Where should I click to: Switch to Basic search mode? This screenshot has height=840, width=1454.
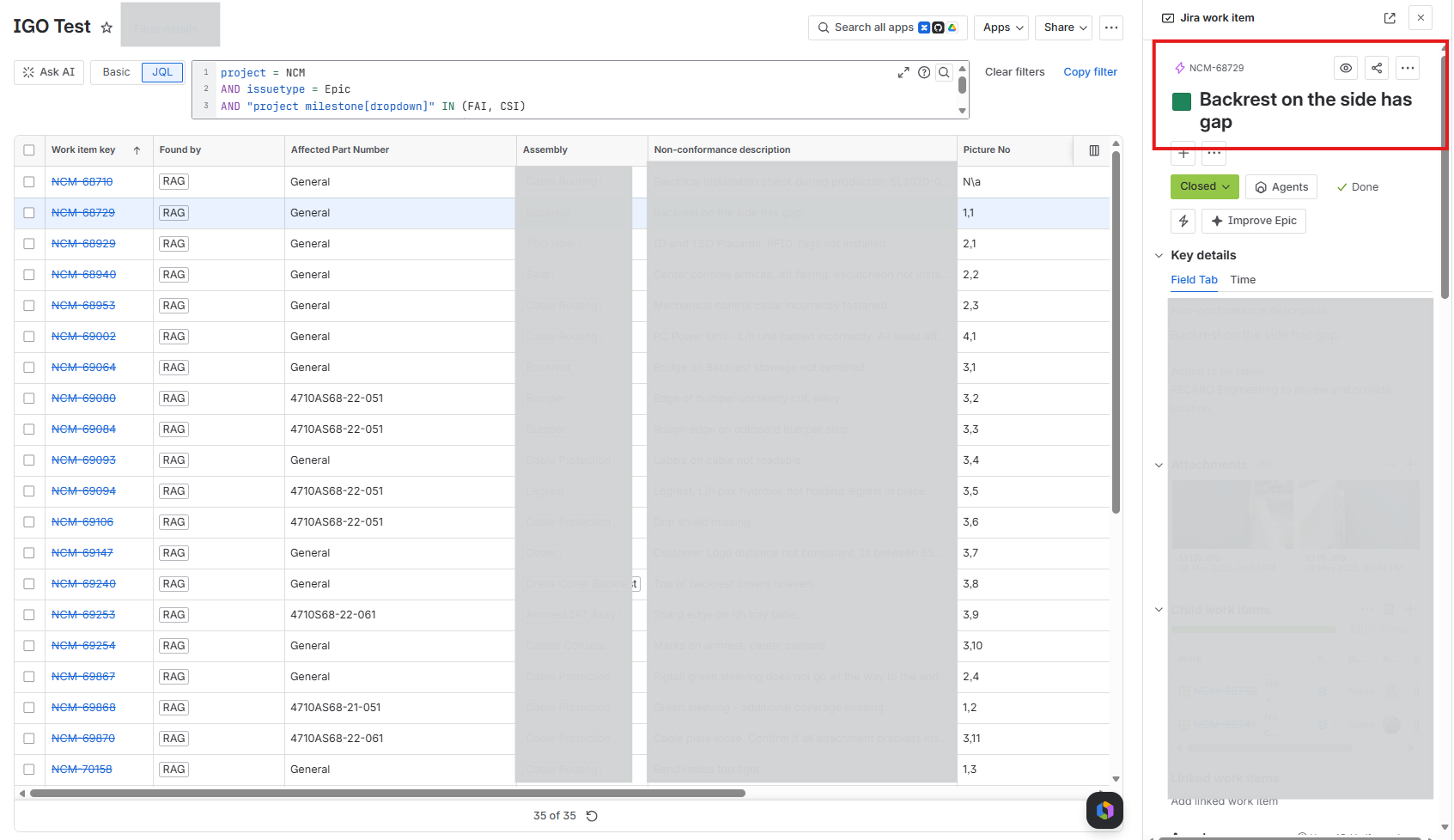pos(117,72)
